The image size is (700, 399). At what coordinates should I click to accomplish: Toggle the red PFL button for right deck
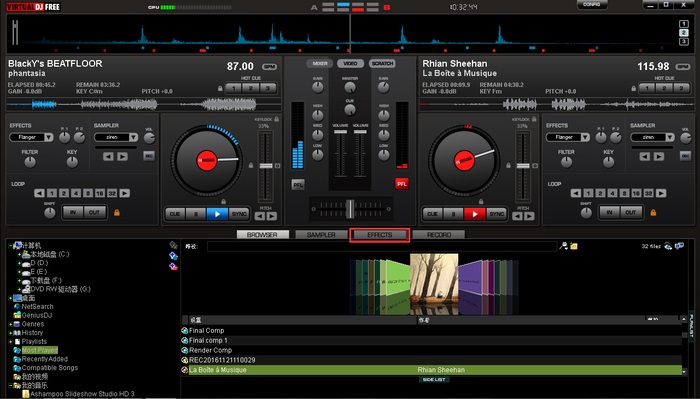402,184
